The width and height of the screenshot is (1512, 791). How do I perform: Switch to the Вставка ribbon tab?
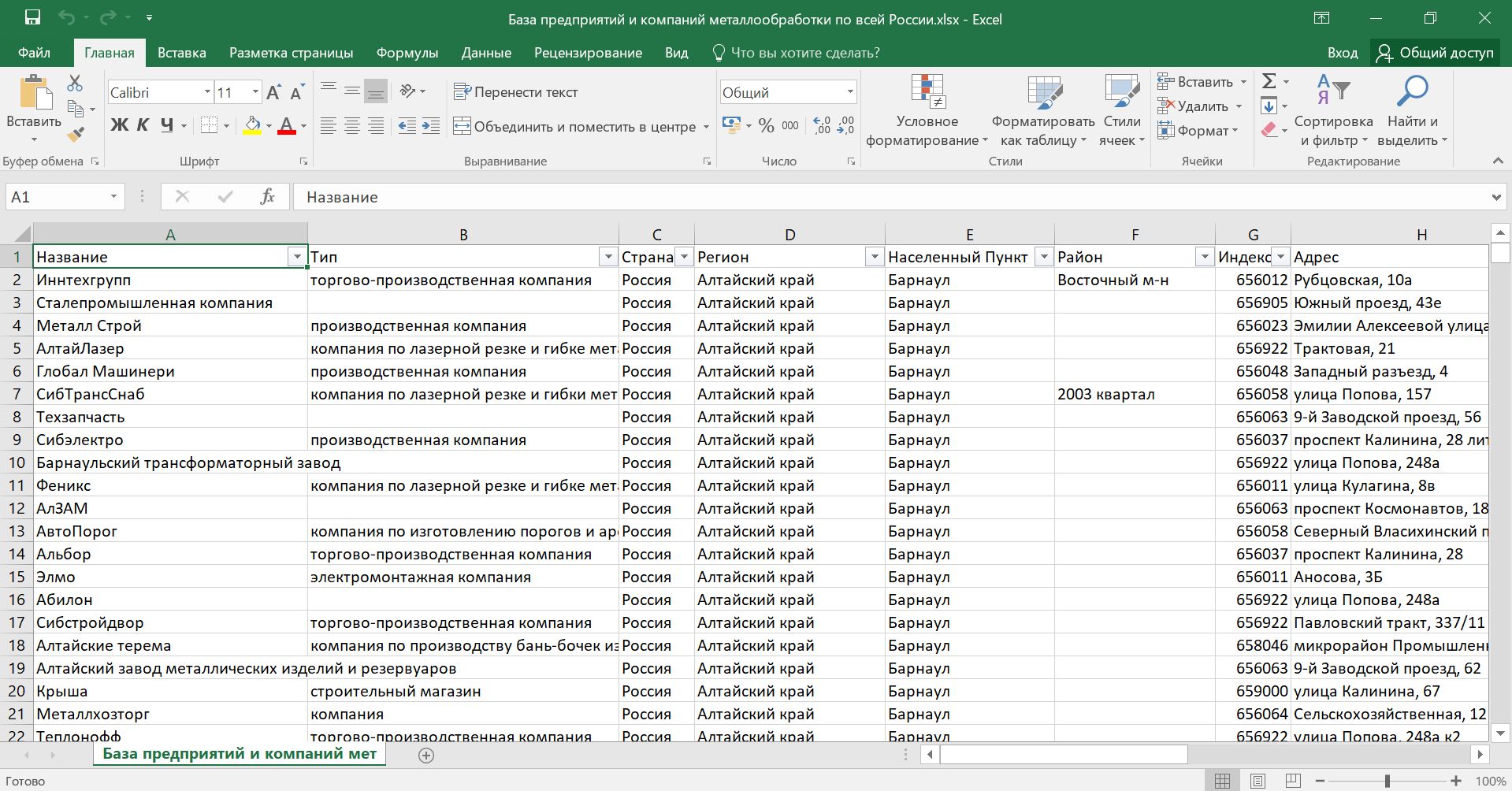(181, 53)
